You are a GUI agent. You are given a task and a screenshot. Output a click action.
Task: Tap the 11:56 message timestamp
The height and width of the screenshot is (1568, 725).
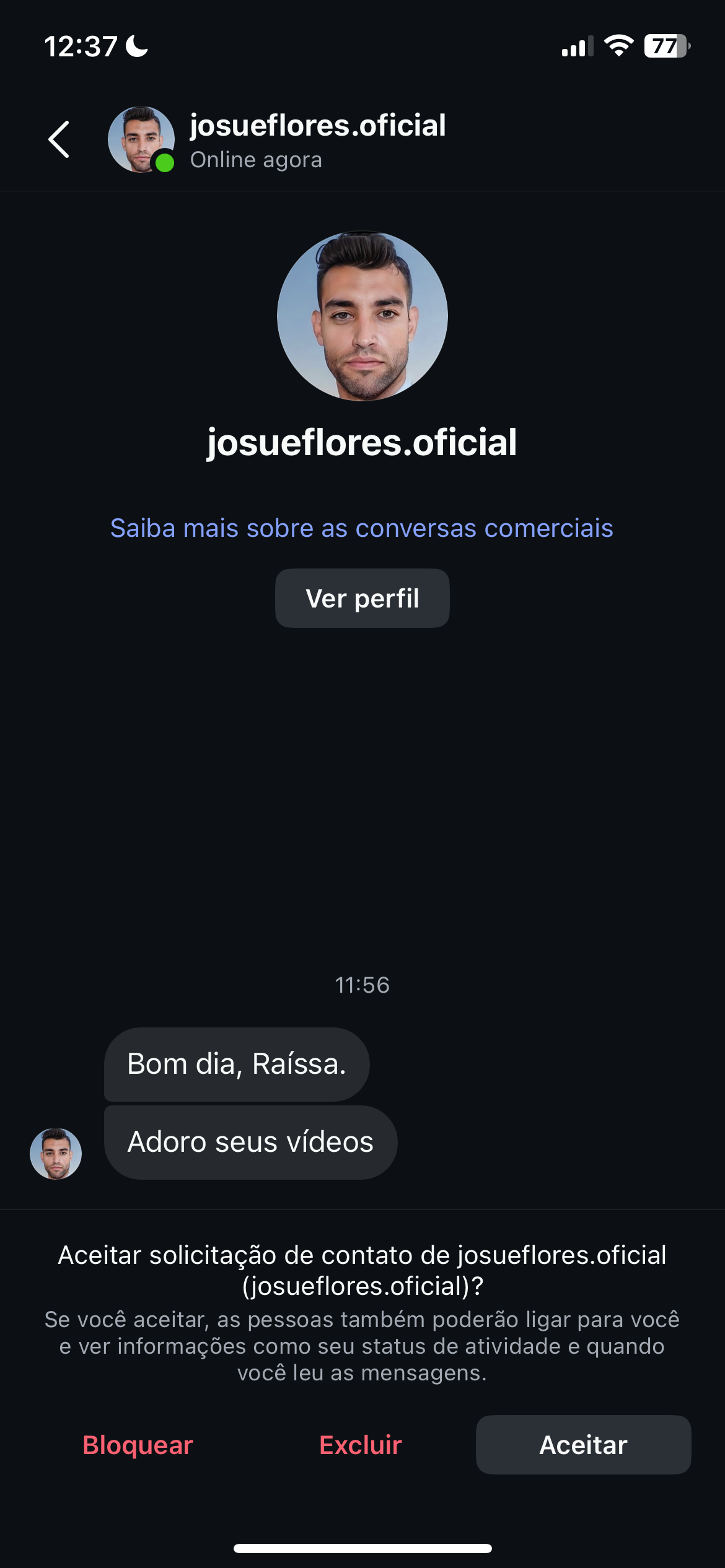tap(362, 985)
